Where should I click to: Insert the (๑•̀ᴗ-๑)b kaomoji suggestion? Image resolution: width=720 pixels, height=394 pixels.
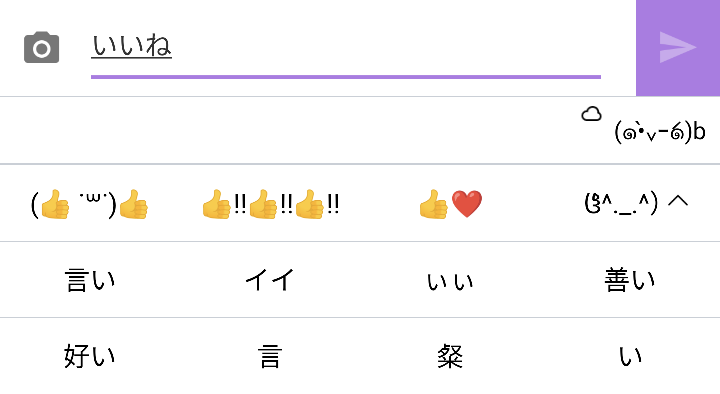660,133
